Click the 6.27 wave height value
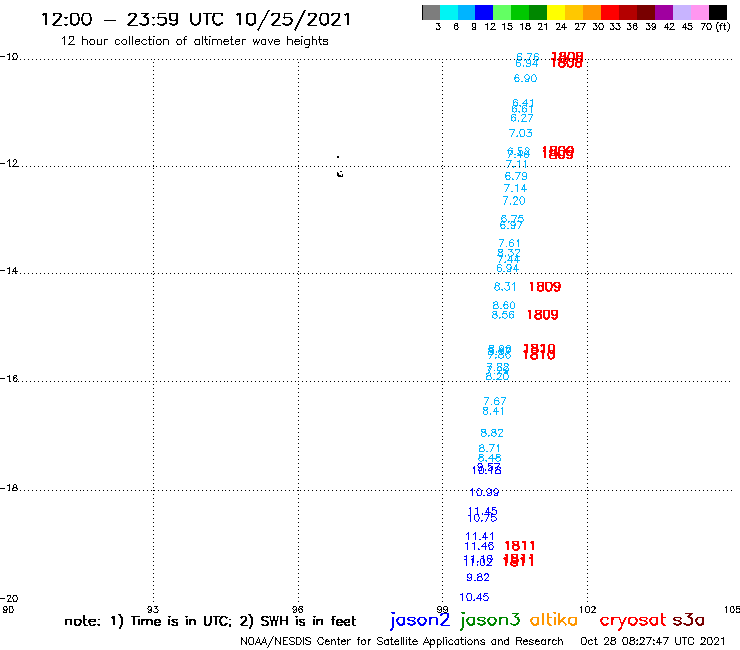The image size is (740, 650). point(521,118)
